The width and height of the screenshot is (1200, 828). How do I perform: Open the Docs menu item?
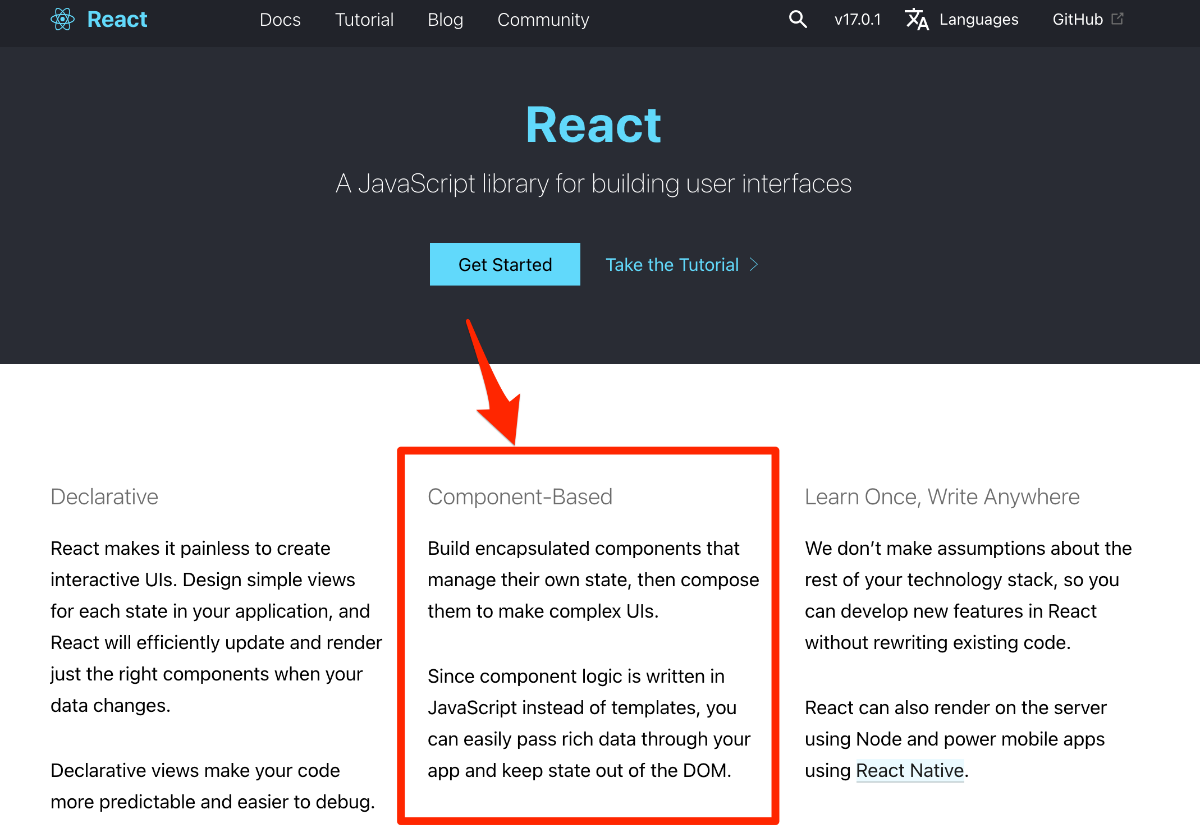coord(280,20)
